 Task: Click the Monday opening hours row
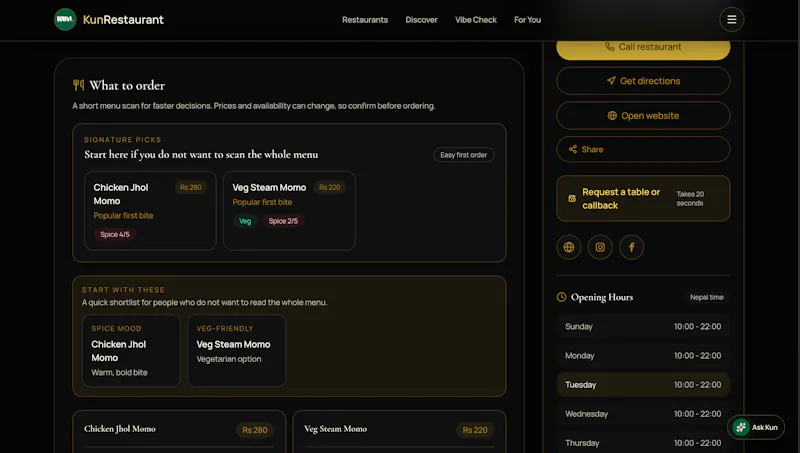pos(643,356)
